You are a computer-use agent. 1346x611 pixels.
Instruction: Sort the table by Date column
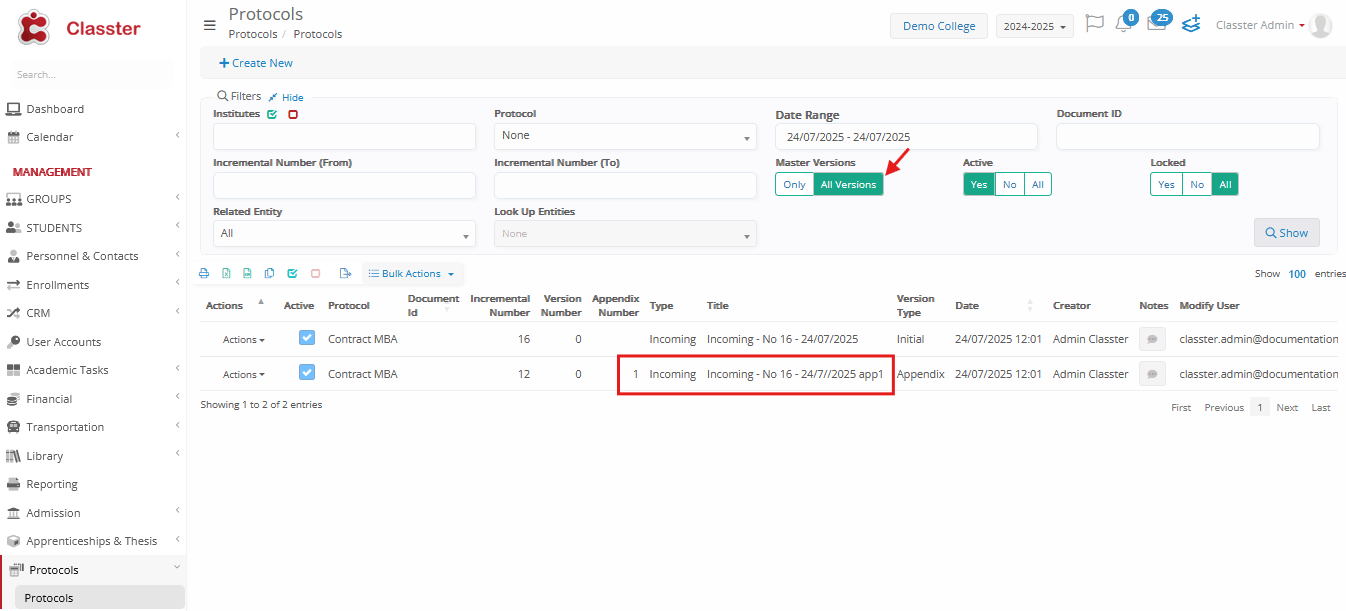pyautogui.click(x=967, y=305)
